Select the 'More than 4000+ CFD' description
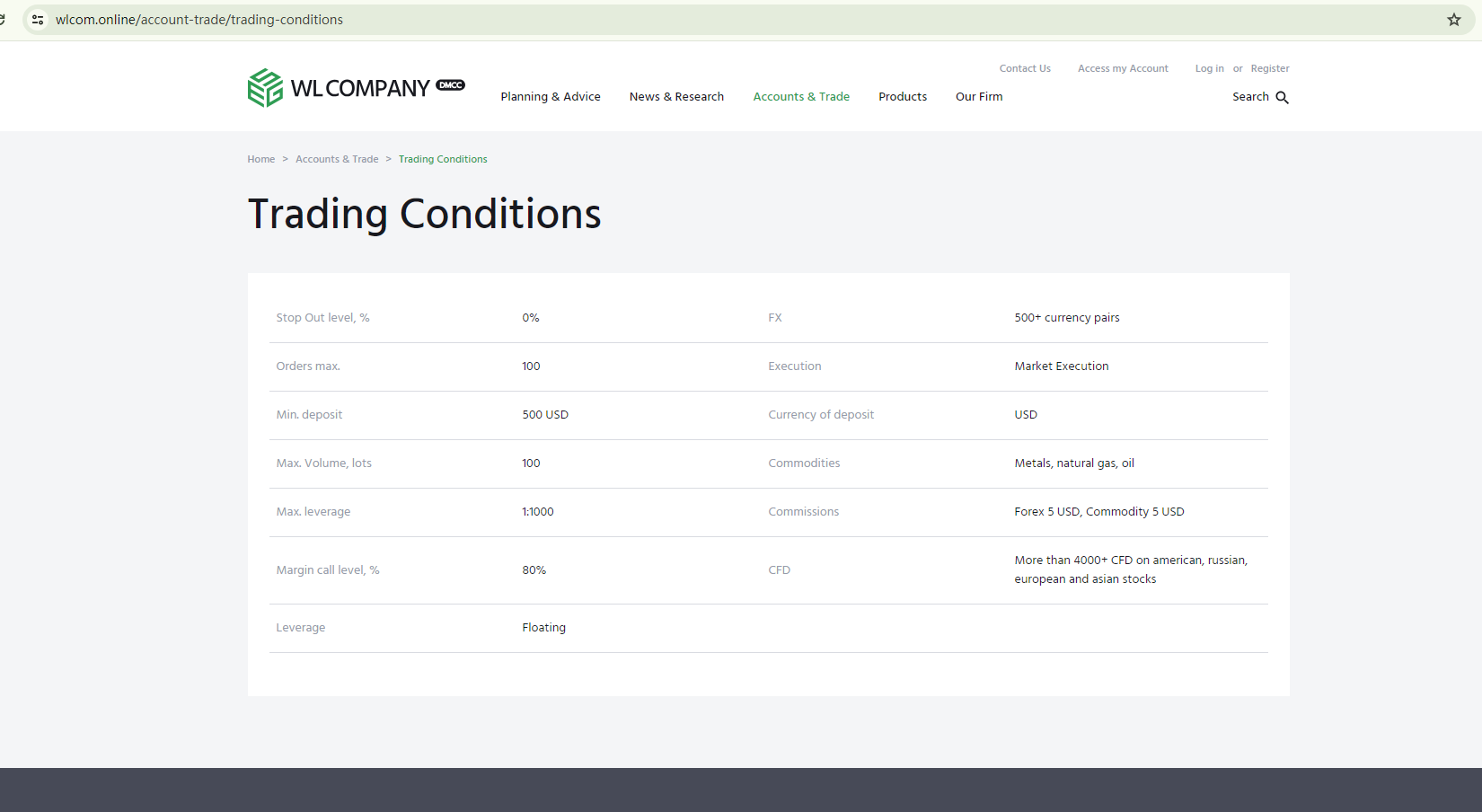 point(1131,569)
